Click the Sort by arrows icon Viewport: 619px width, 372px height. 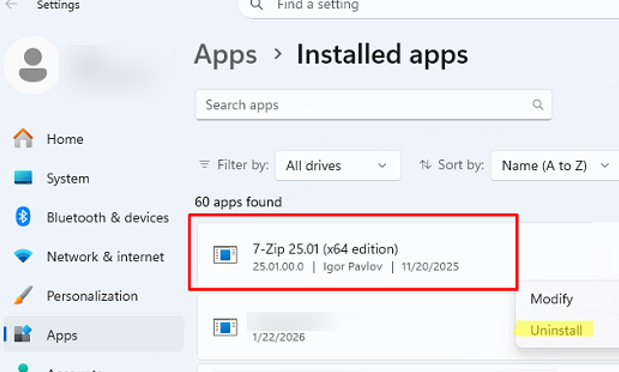click(x=425, y=164)
